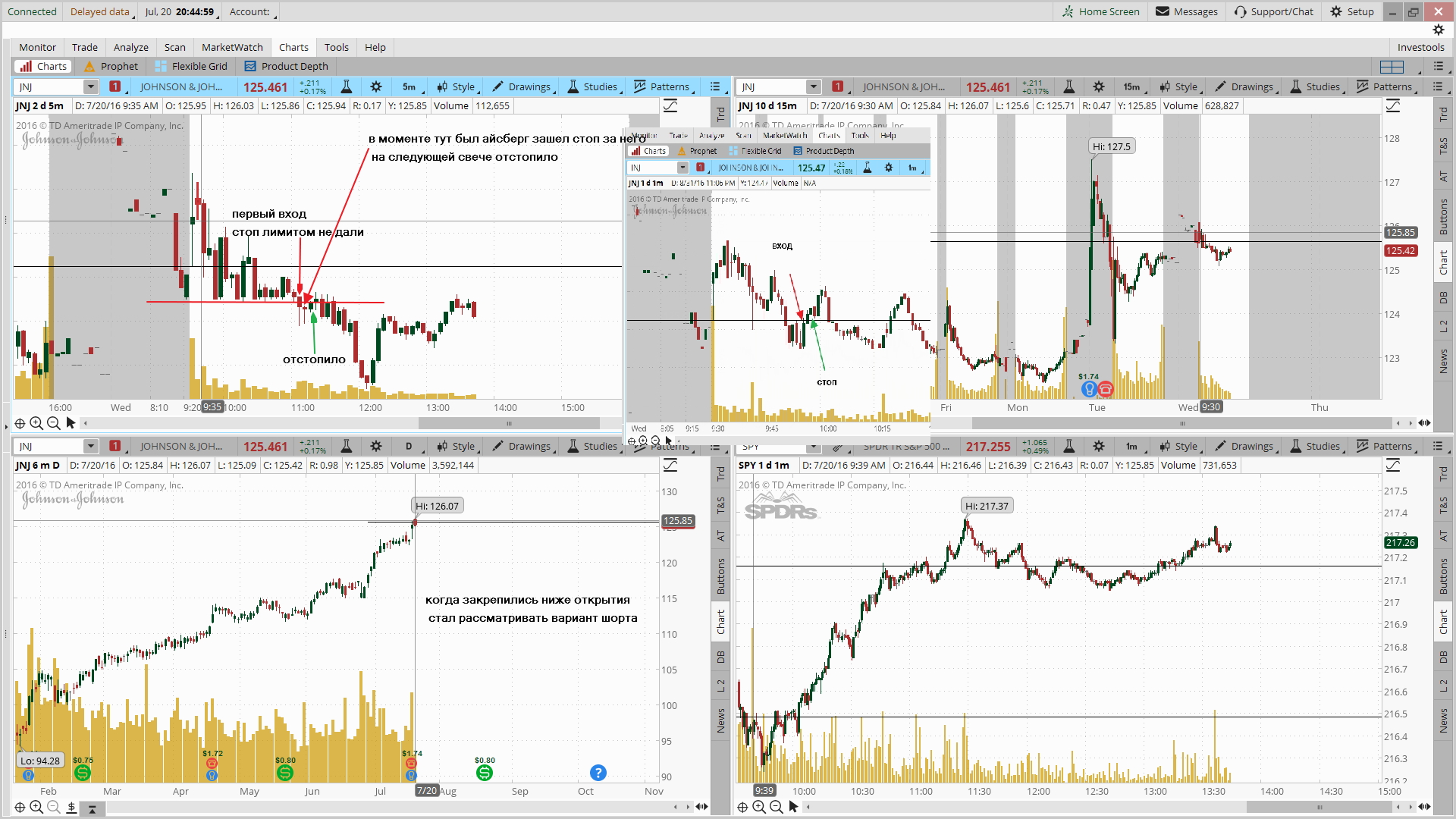Open the 5m timeframe dropdown
This screenshot has height=819, width=1456.
(410, 86)
